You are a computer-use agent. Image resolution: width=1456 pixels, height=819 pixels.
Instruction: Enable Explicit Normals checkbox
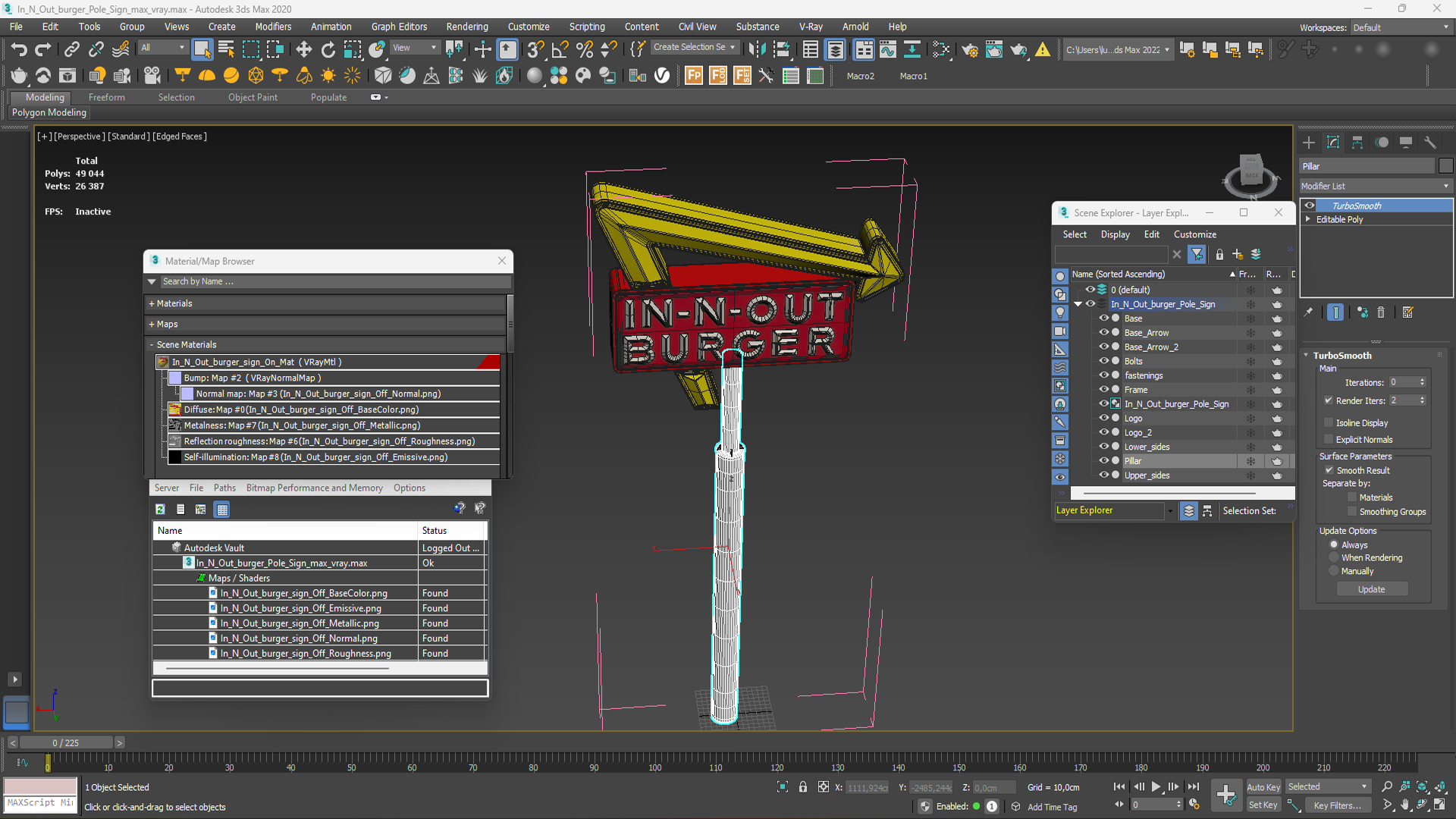(x=1329, y=440)
